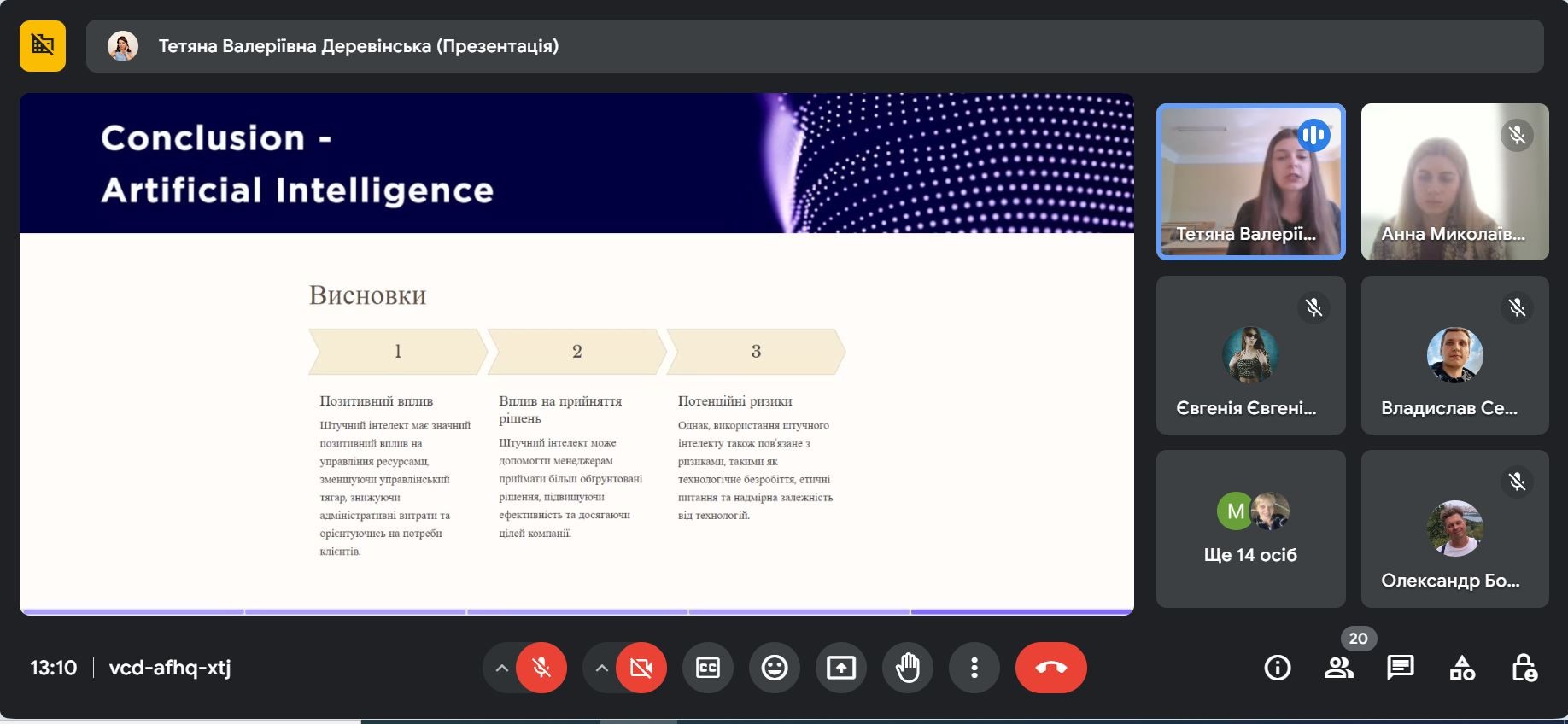Leave the call with red hang-up button
The image size is (1568, 724).
coord(1050,668)
